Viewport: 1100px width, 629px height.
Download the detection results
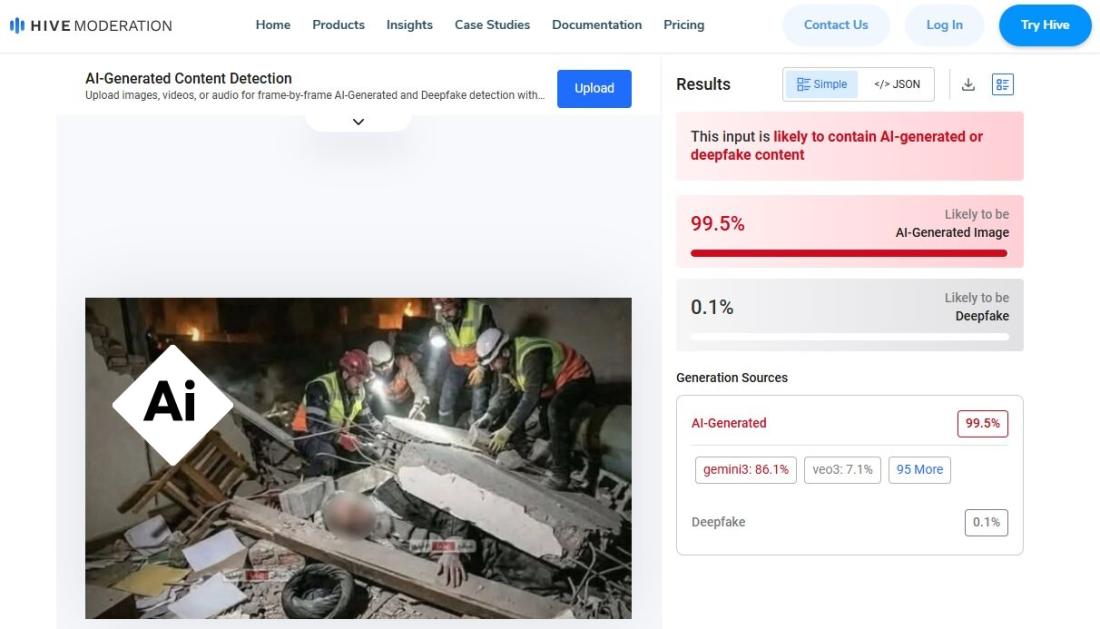click(968, 85)
